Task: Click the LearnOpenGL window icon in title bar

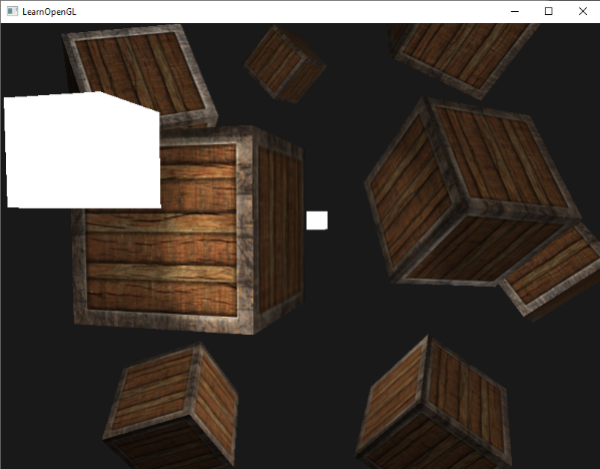Action: coord(11,11)
